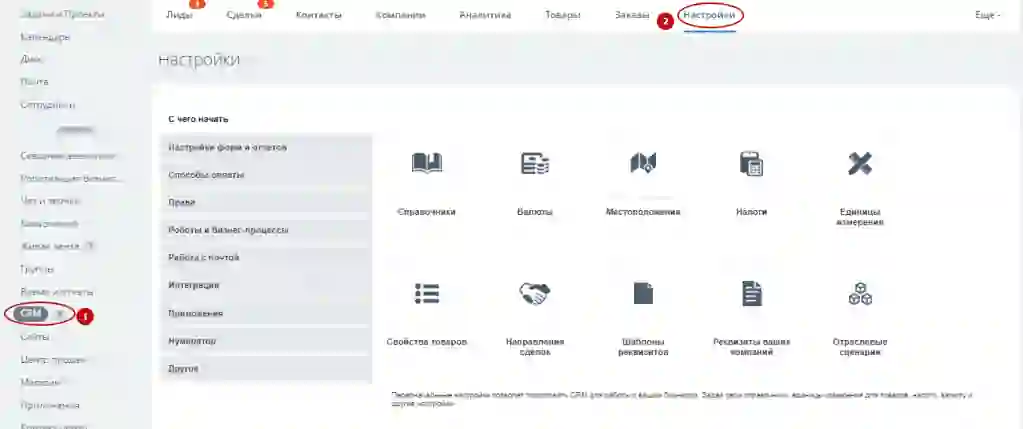Open the Направления сделок handshake icon
1023x429 pixels.
(x=535, y=293)
